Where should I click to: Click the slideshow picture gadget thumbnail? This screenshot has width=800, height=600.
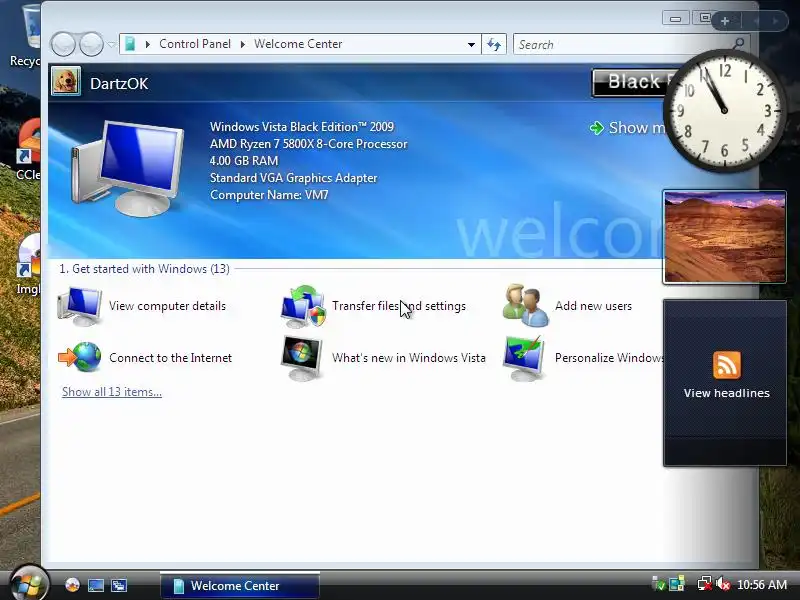click(x=724, y=237)
